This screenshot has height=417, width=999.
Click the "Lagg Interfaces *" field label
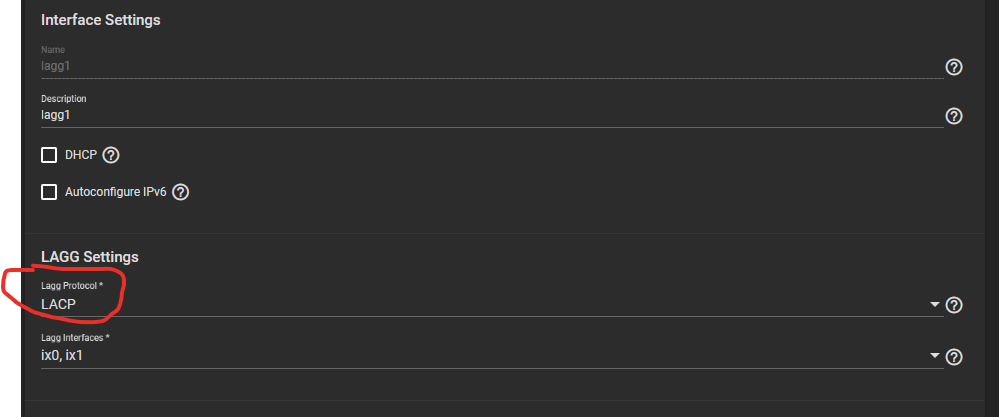pos(75,338)
